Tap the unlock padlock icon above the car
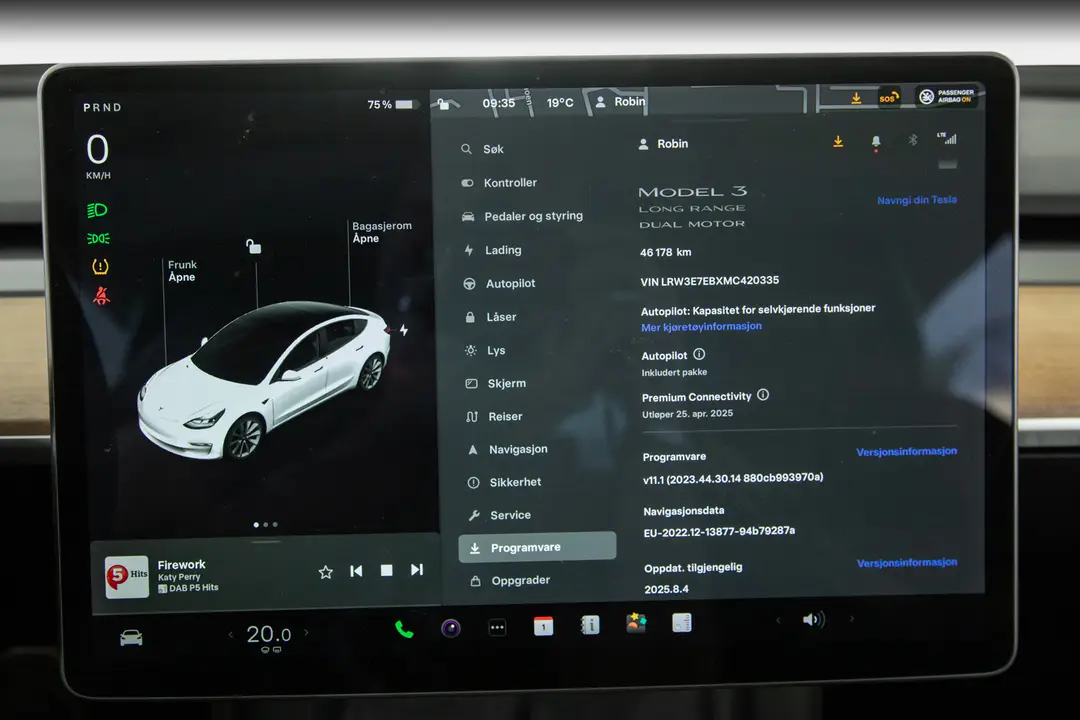Screen dimensions: 1080x720 [253, 246]
